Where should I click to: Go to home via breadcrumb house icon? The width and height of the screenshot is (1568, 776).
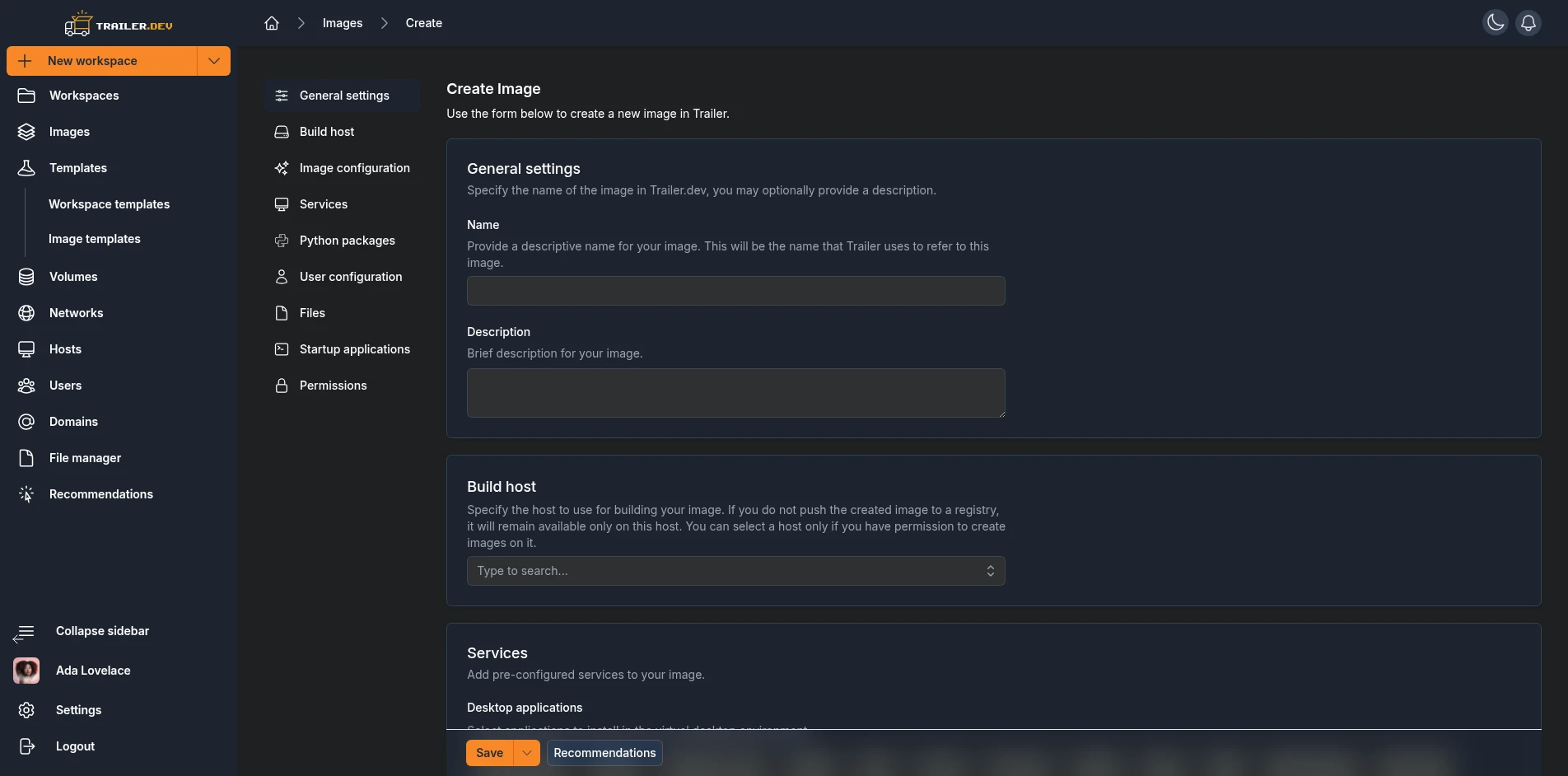[x=272, y=23]
